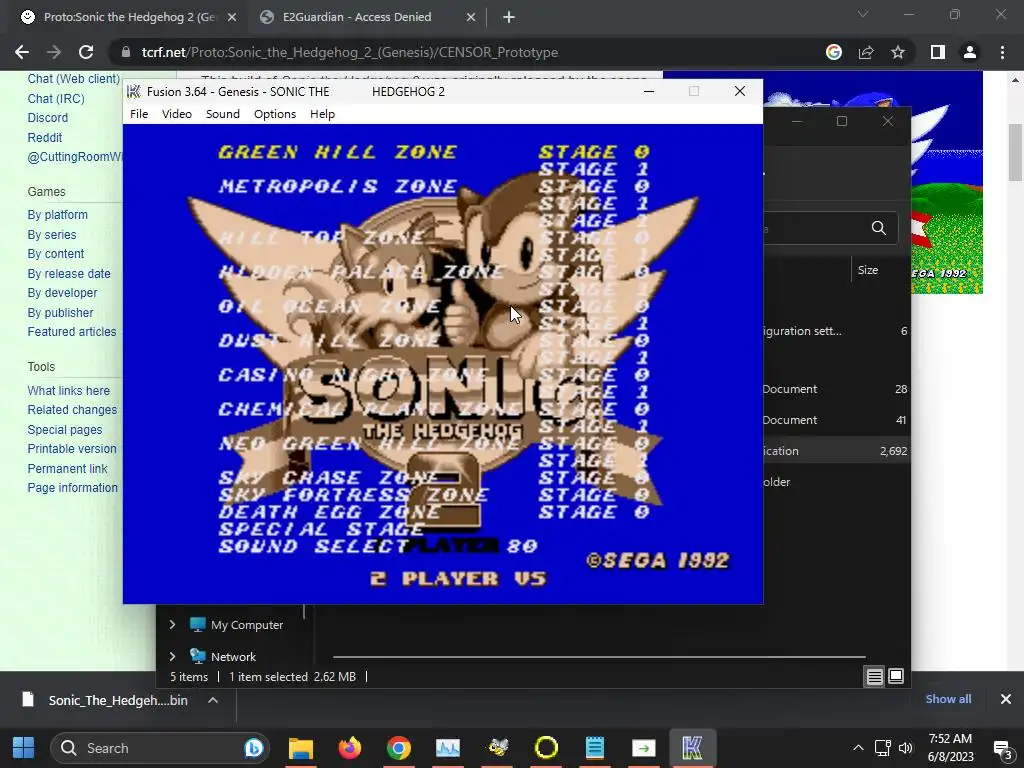Open the Chat (IRC) link
This screenshot has width=1024, height=768.
tap(56, 99)
